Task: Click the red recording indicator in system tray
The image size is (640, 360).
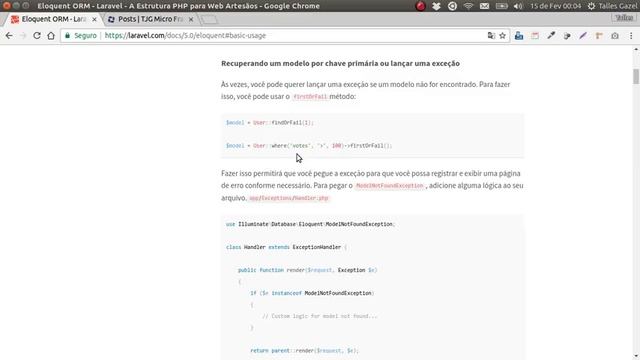Action: click(x=420, y=6)
